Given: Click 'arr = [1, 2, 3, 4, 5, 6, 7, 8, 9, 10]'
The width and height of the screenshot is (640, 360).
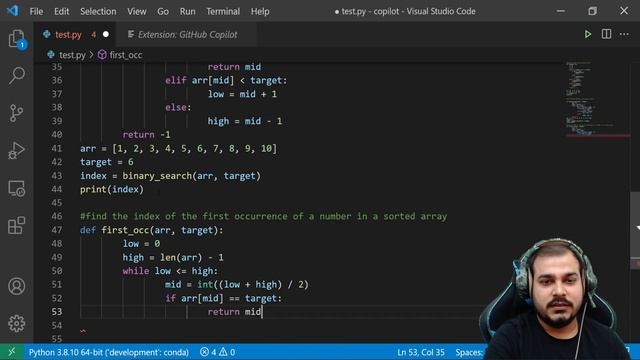Looking at the screenshot, I should coord(178,149).
